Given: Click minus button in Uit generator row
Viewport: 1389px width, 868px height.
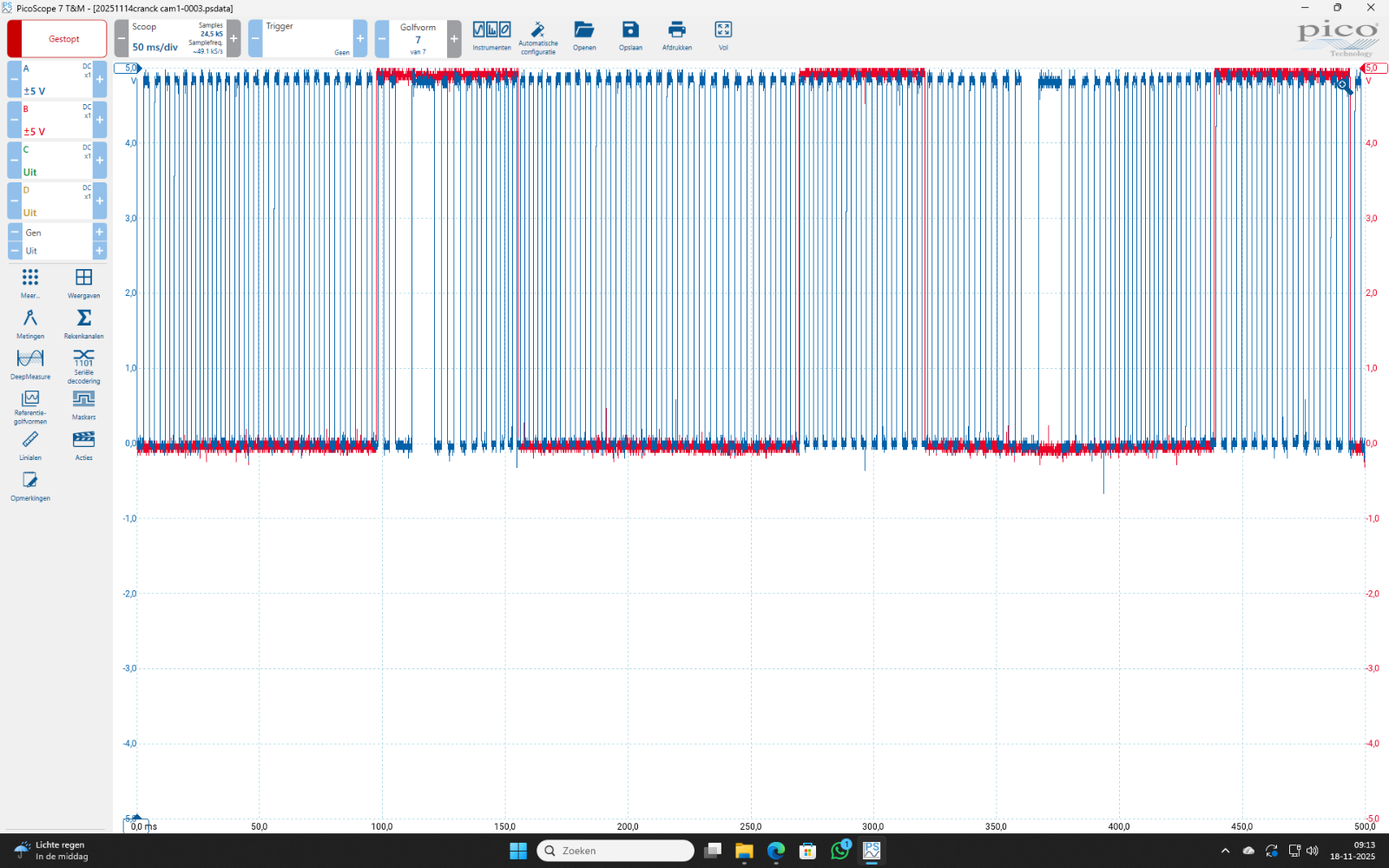Looking at the screenshot, I should click(x=15, y=251).
